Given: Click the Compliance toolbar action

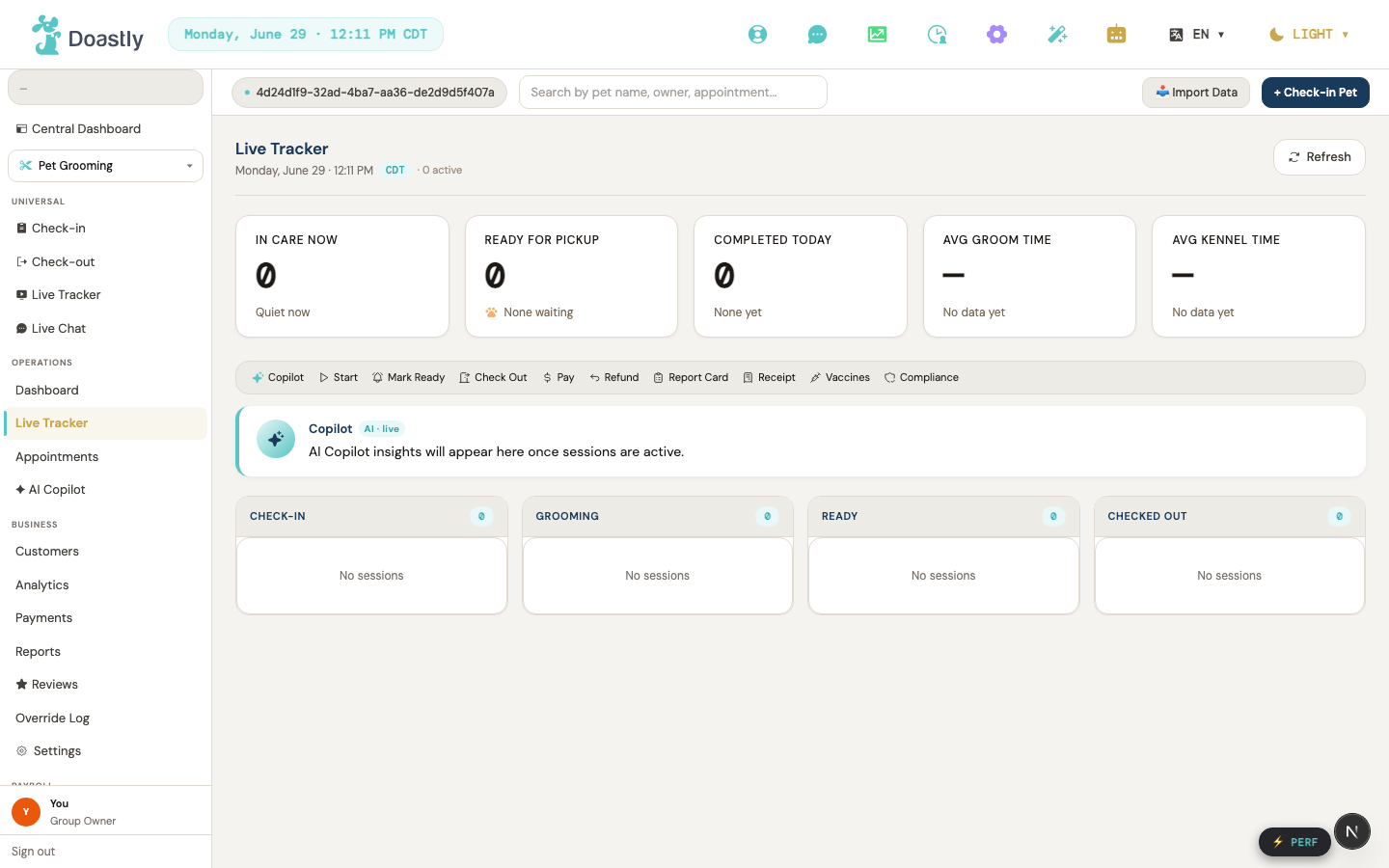Looking at the screenshot, I should [x=921, y=378].
